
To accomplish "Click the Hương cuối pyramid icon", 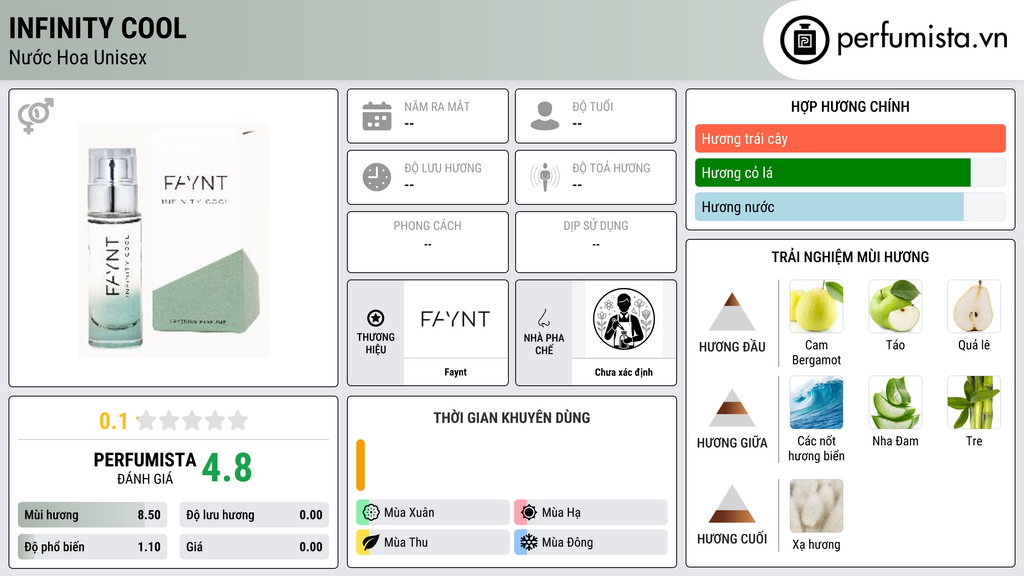I will [x=732, y=504].
